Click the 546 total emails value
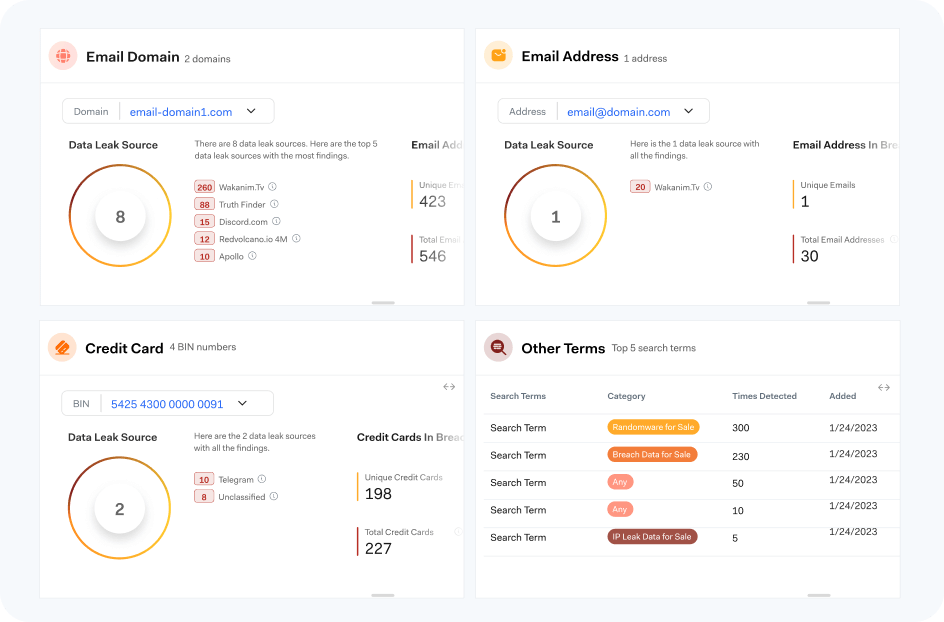The width and height of the screenshot is (944, 622). click(432, 257)
